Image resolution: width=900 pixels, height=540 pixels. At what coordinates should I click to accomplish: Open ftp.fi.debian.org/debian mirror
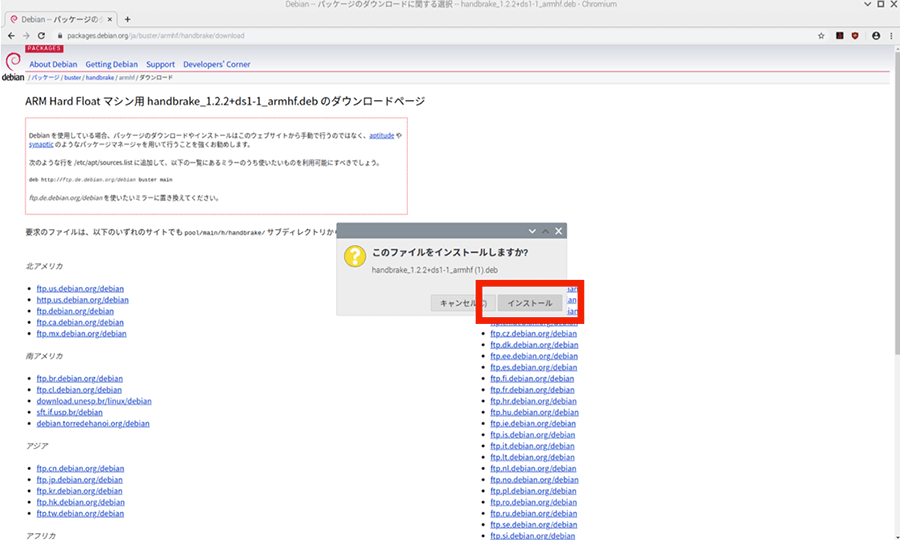pyautogui.click(x=532, y=379)
